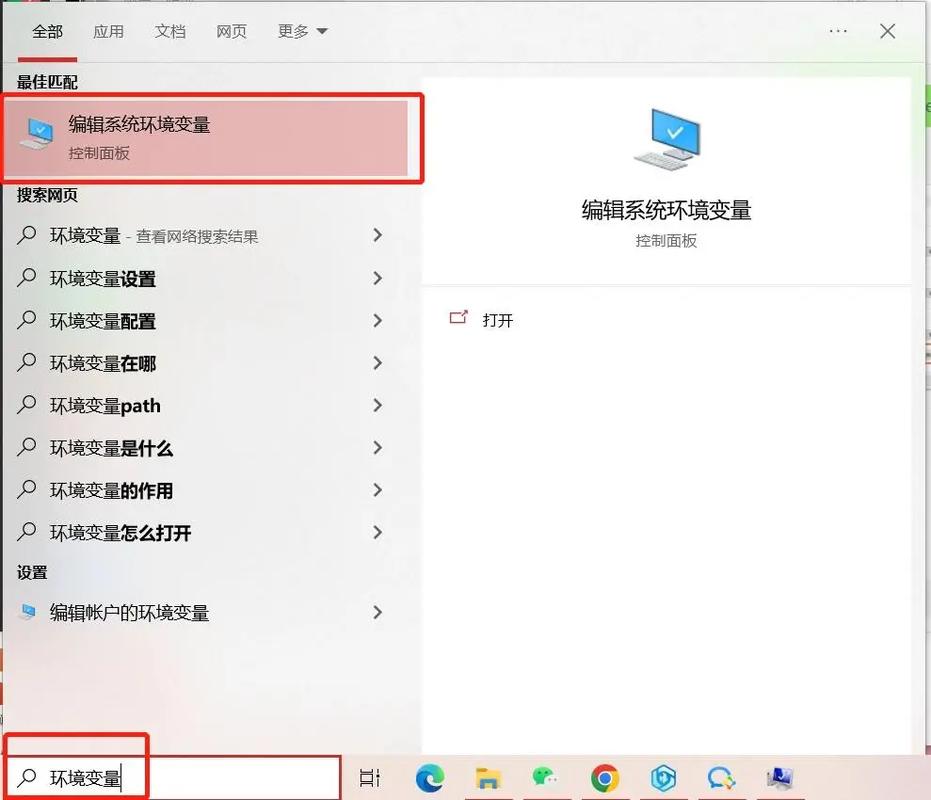Click 打开 to open environment variables

click(x=498, y=319)
